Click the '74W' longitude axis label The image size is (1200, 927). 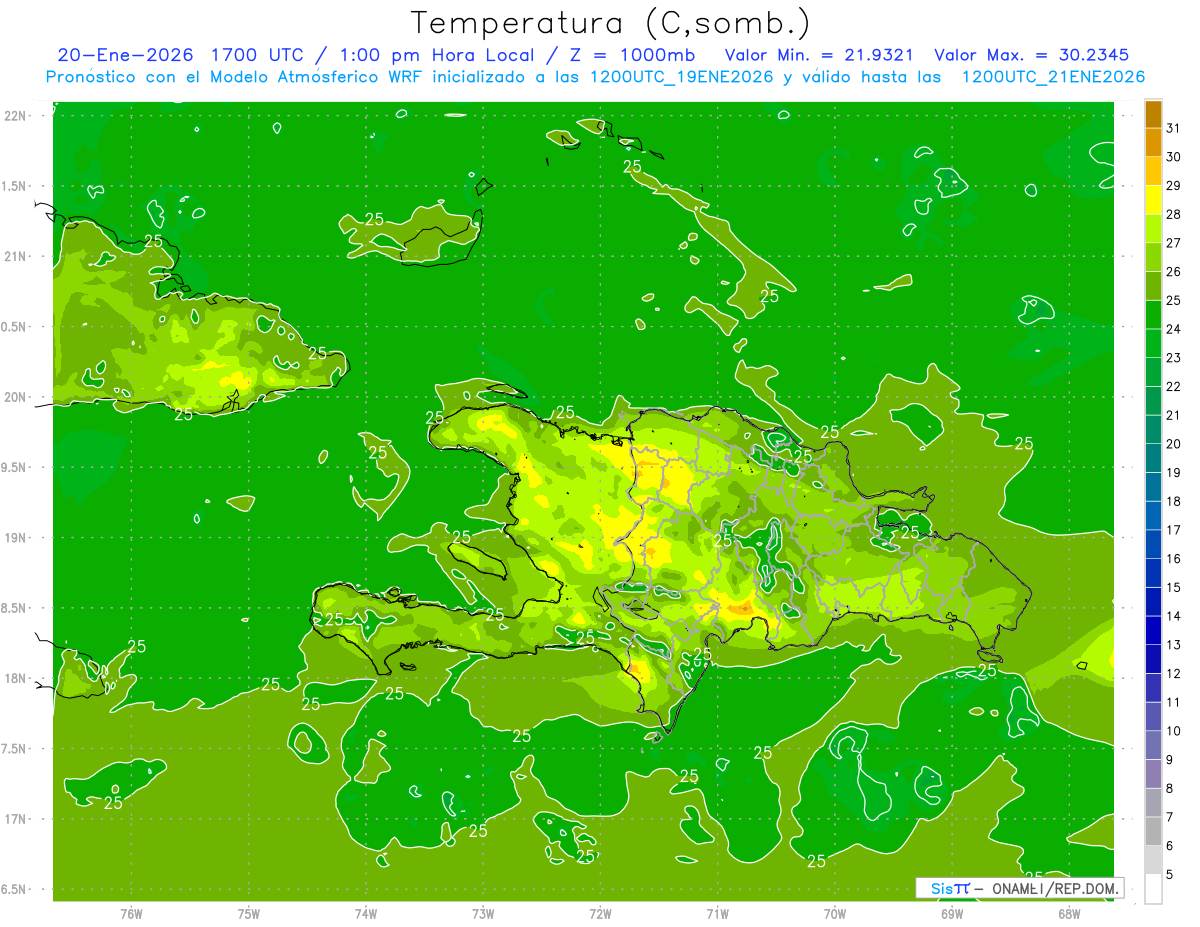click(x=366, y=914)
